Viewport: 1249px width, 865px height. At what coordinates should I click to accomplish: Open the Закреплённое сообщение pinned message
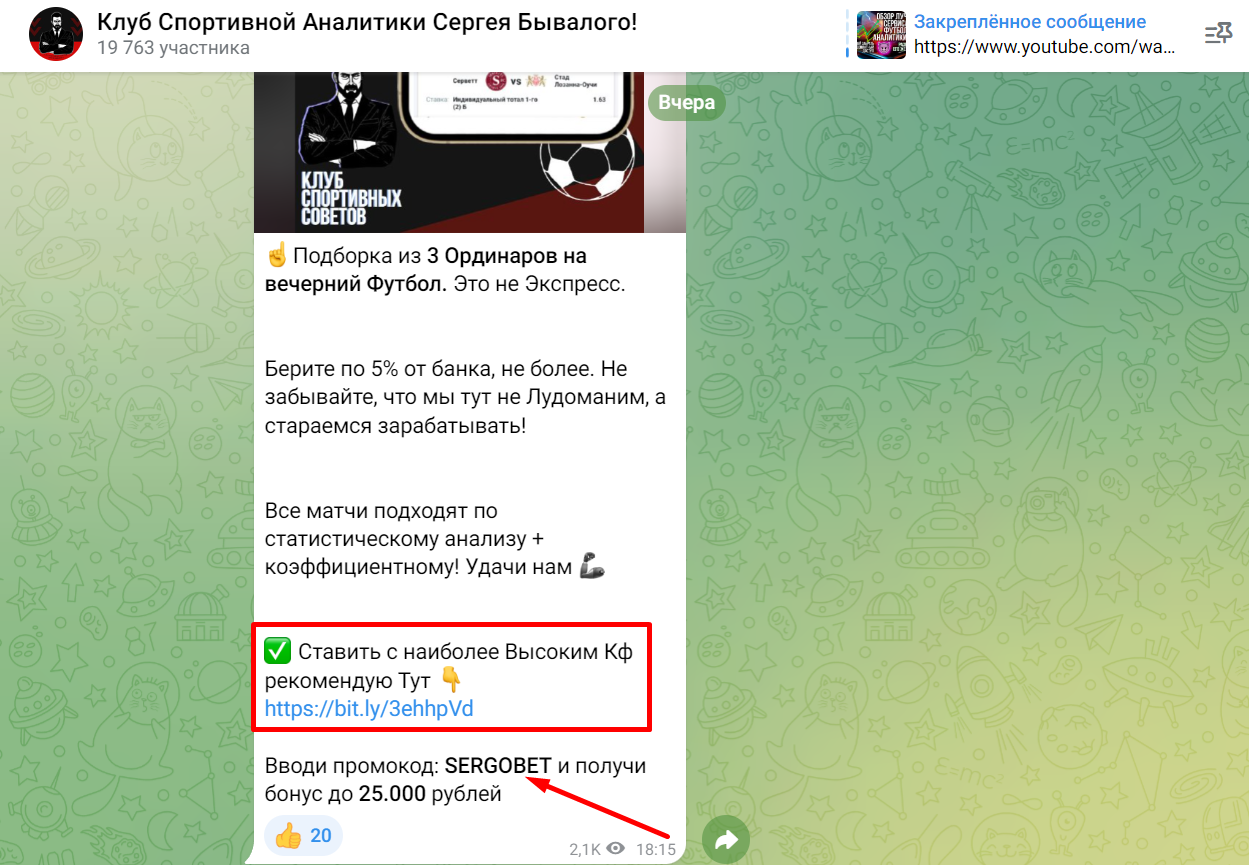pyautogui.click(x=1030, y=22)
